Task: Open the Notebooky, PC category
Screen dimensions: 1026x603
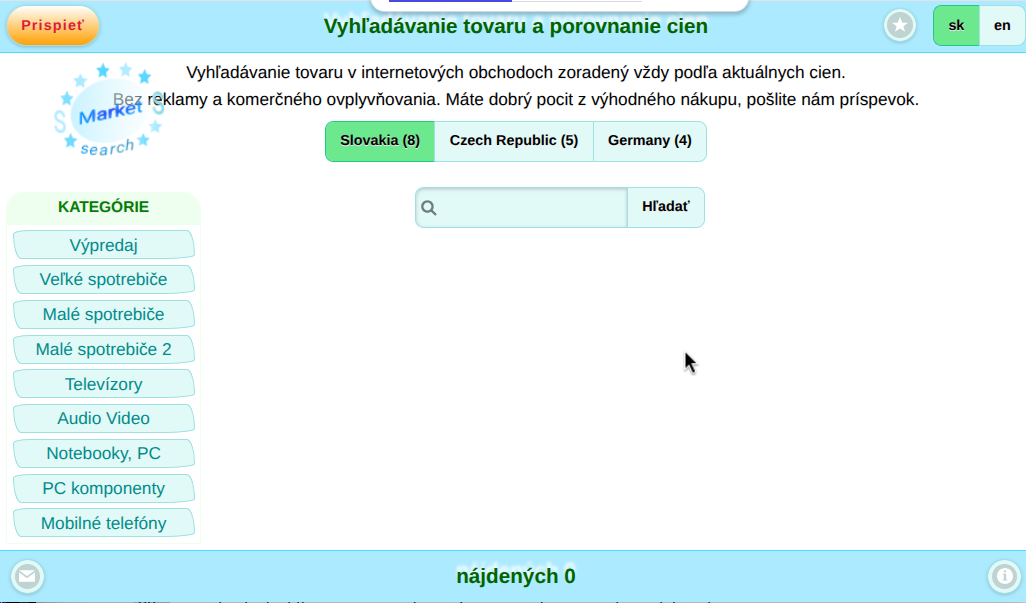Action: click(104, 453)
